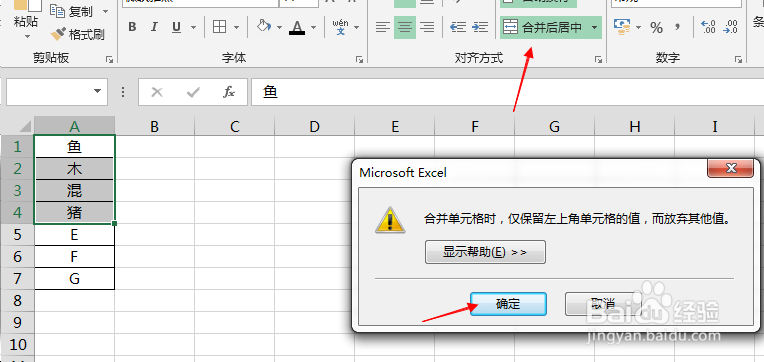Align text right
This screenshot has width=764, height=362.
pyautogui.click(x=427, y=27)
